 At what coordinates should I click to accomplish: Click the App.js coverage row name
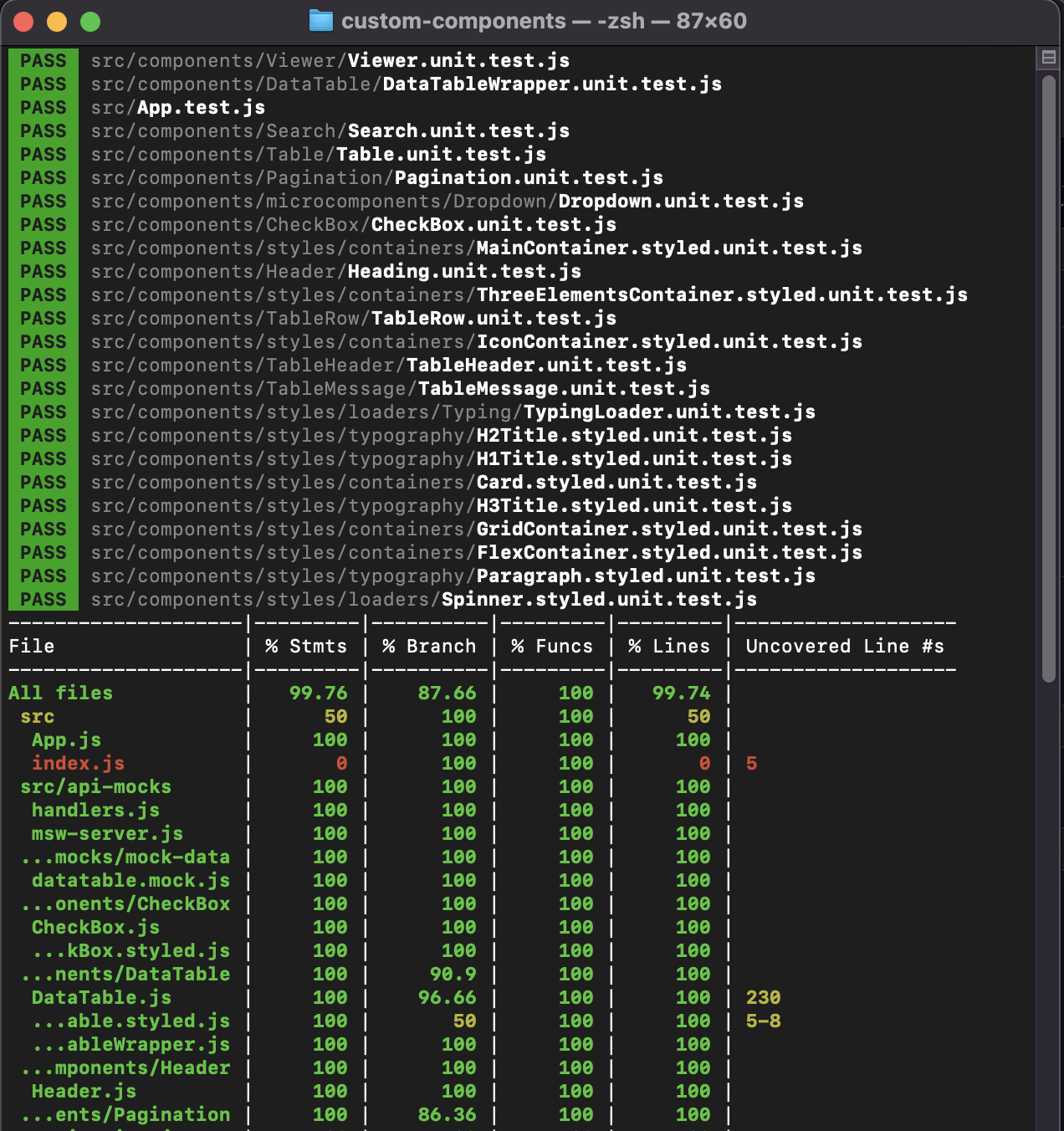click(x=66, y=740)
